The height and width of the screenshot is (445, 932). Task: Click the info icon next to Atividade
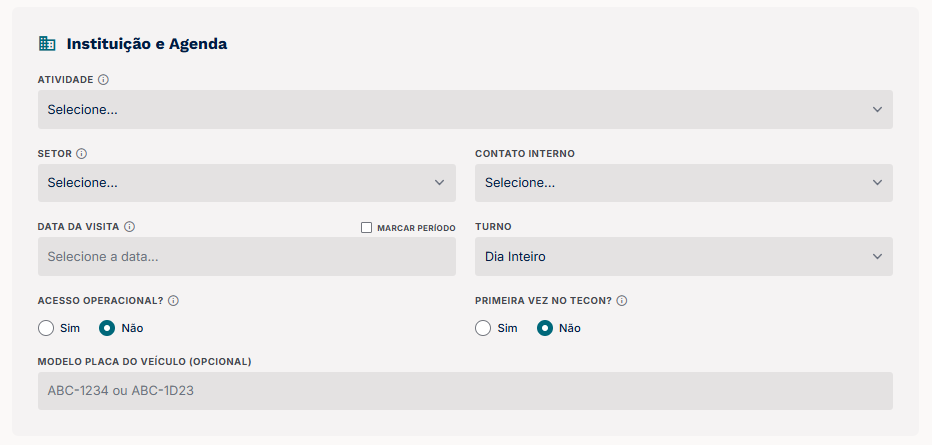103,80
